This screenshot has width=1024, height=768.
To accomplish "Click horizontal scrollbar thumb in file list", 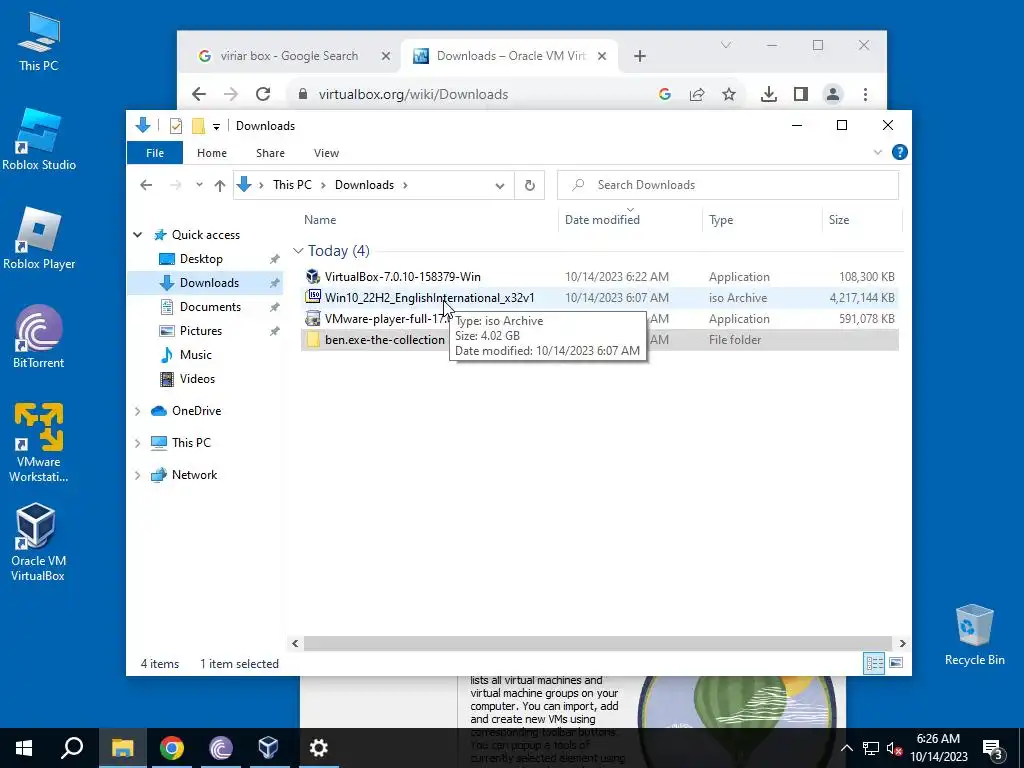I will (598, 643).
